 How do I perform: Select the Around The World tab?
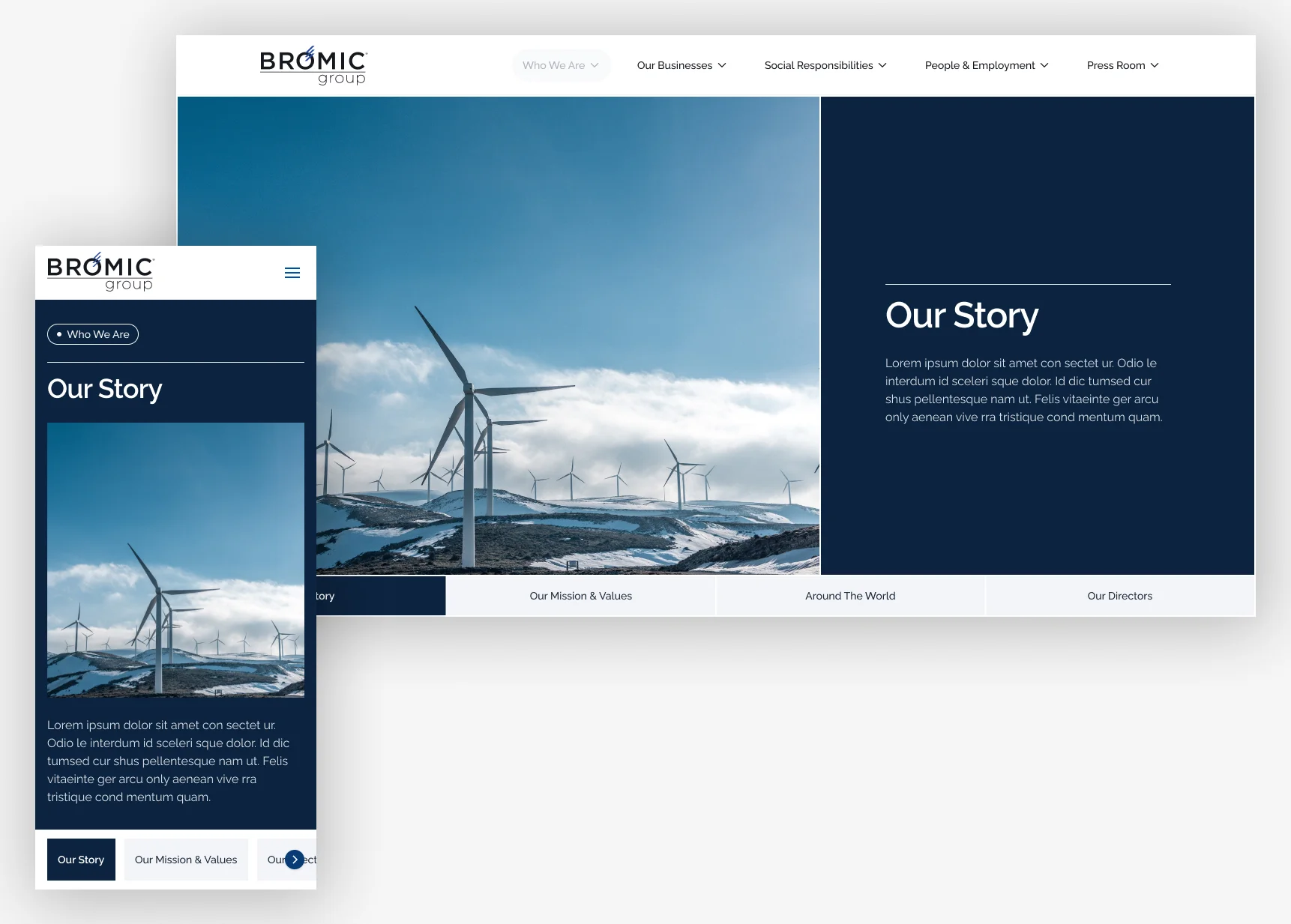[x=850, y=596]
